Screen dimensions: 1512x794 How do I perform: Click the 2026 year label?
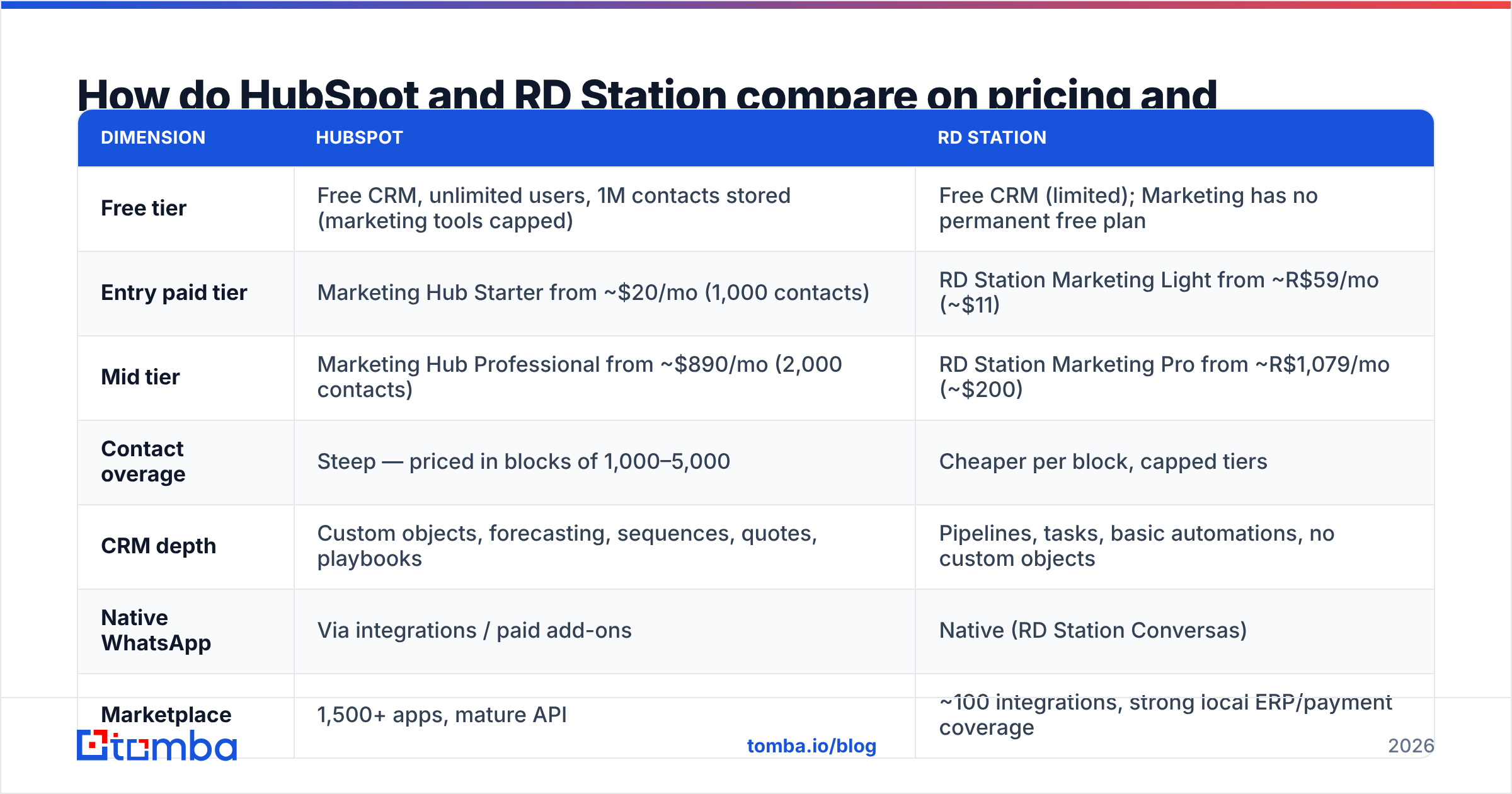1411,746
